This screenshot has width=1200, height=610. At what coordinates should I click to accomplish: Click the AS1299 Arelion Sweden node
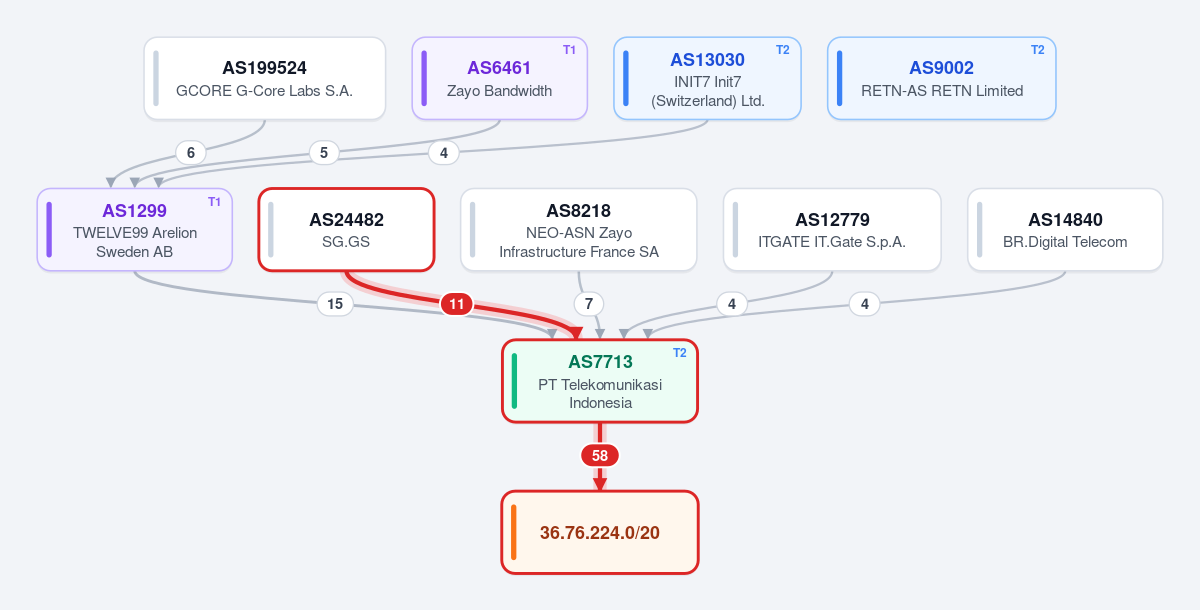coord(135,230)
